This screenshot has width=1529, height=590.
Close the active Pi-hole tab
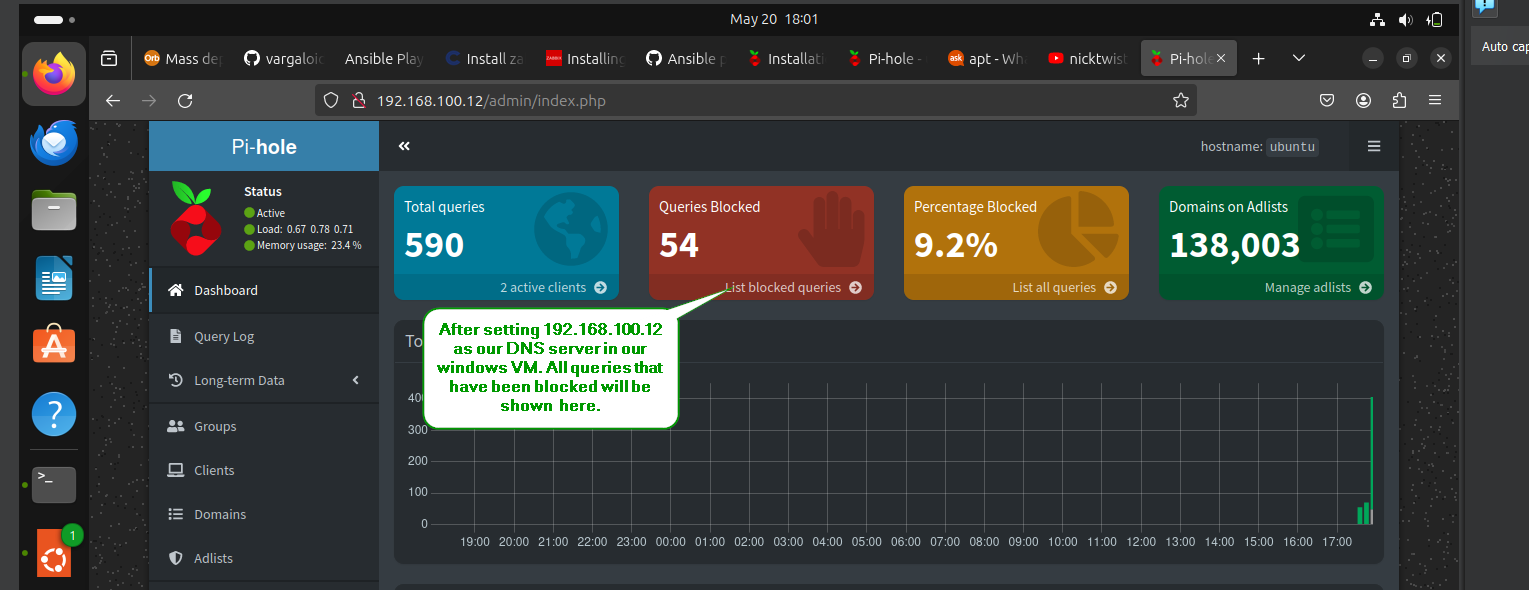coord(1221,59)
